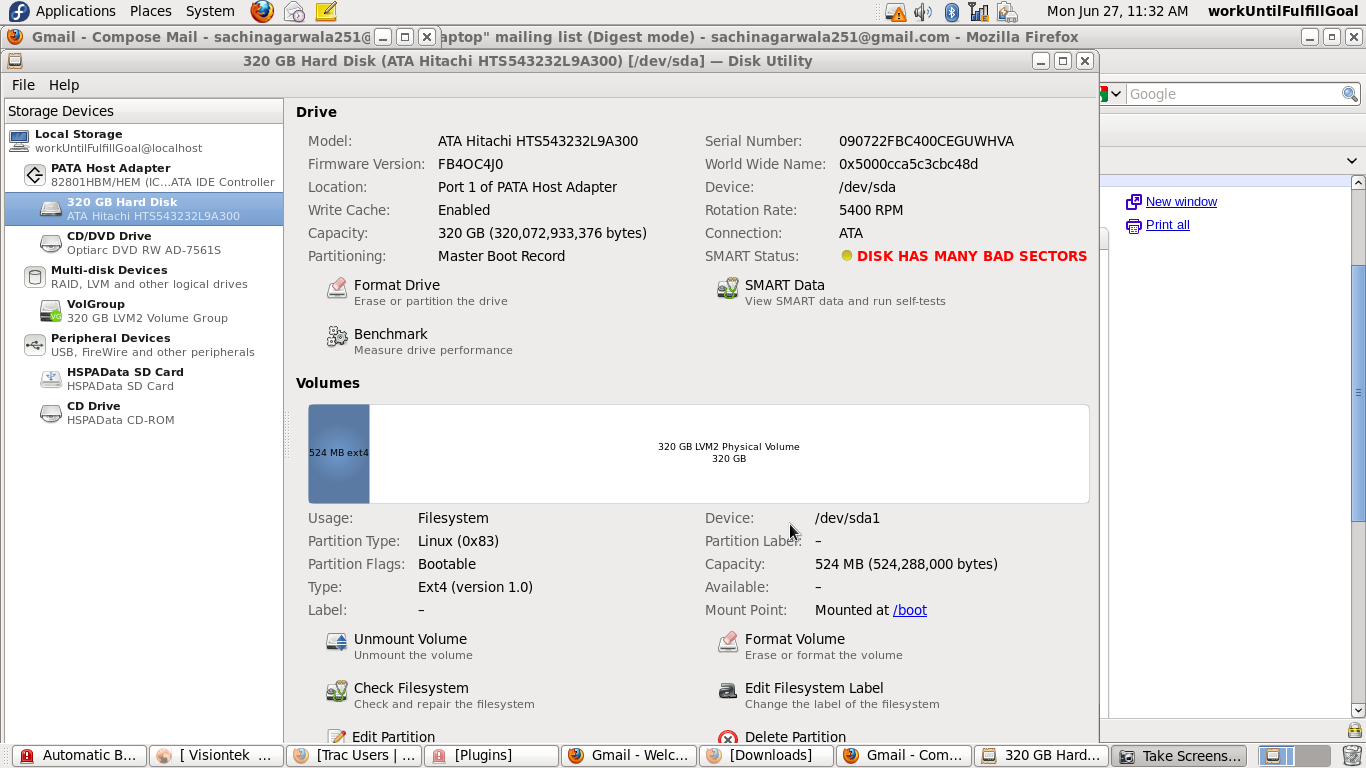Click the Fedora logo in top panel
1366x768 pixels.
coord(19,11)
